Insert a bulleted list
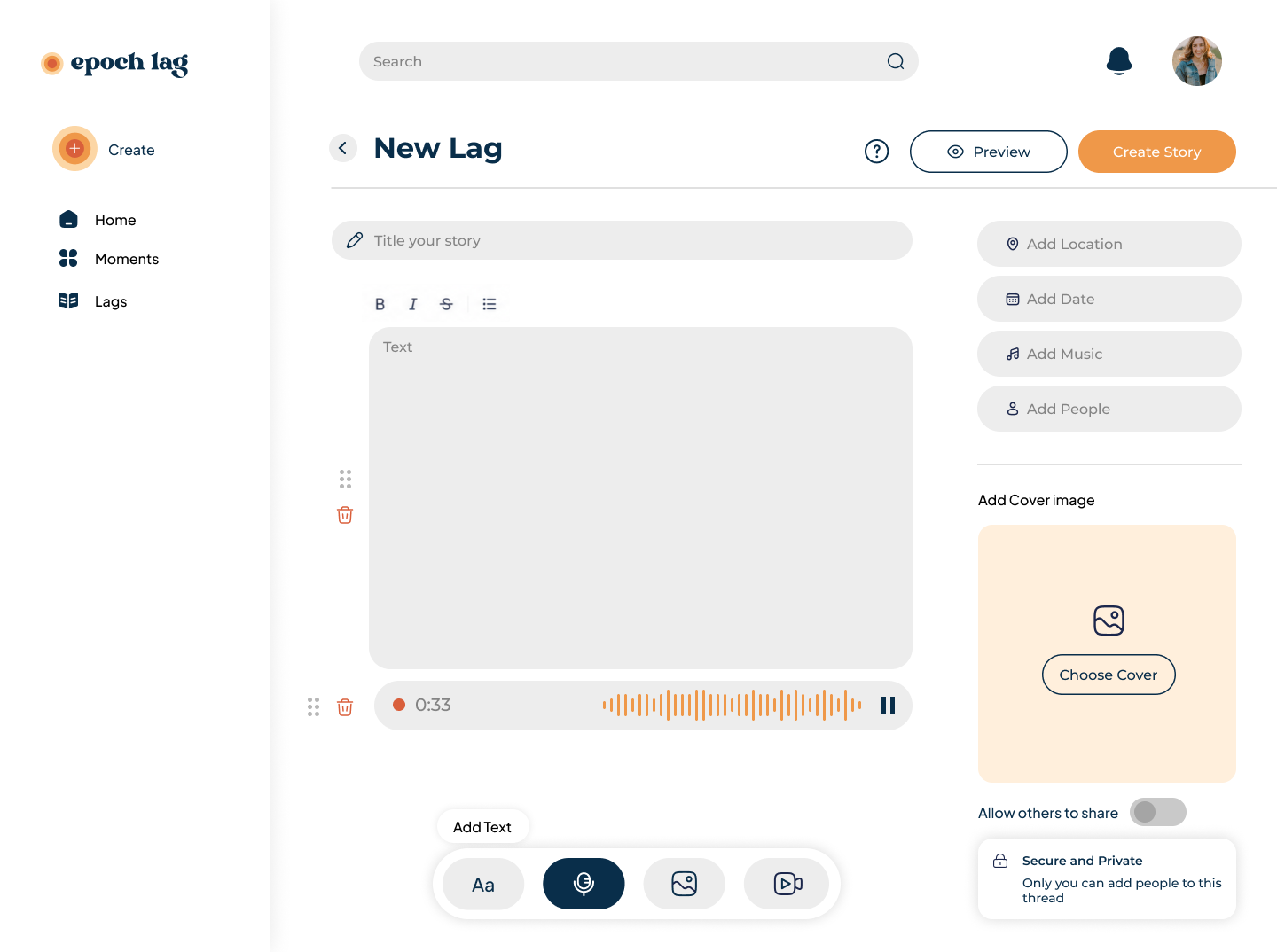Viewport: 1277px width, 952px height. 489,304
